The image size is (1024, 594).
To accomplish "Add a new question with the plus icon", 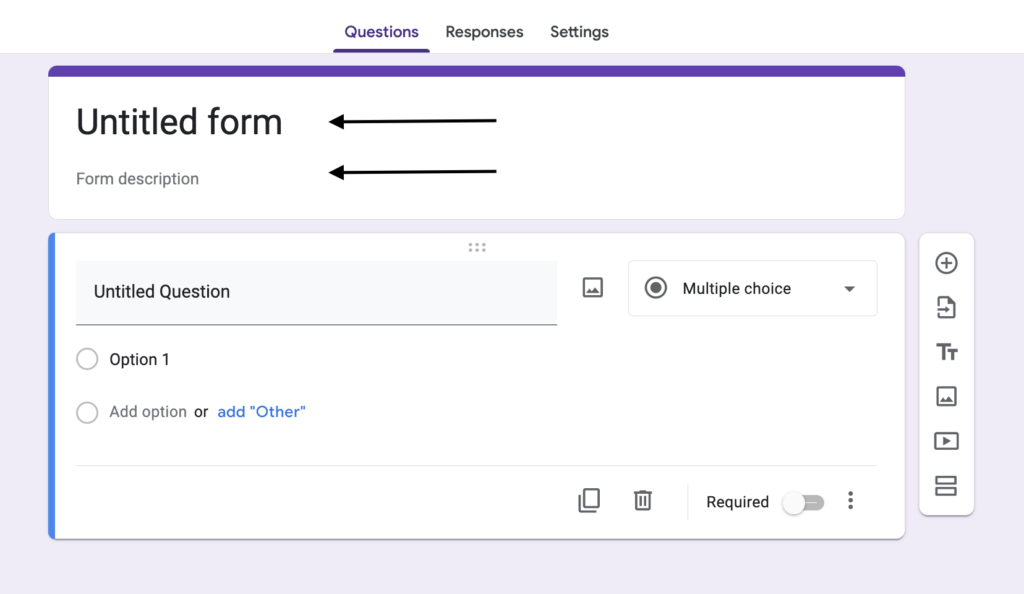I will point(946,263).
